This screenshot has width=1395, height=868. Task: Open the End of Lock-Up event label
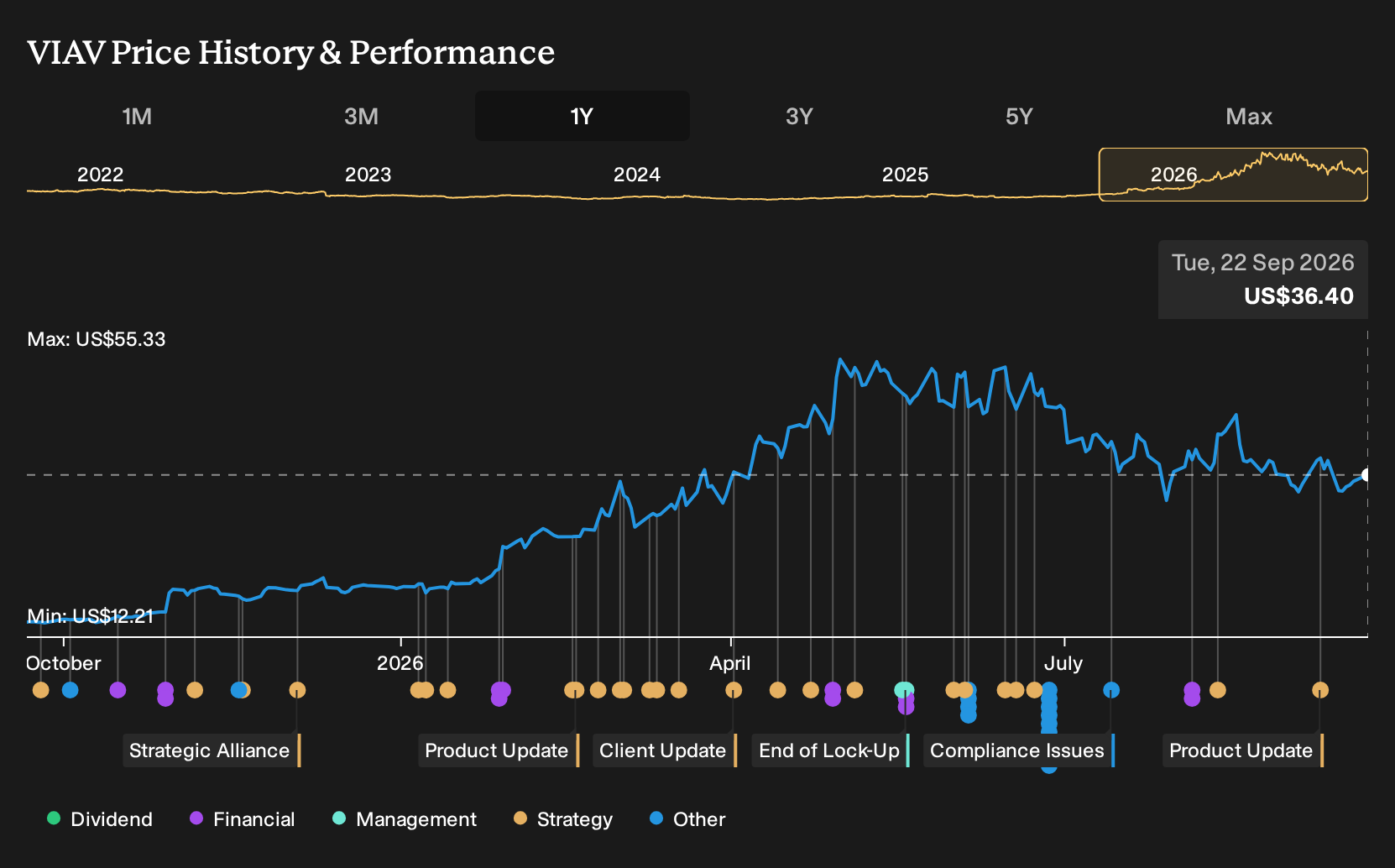[831, 750]
